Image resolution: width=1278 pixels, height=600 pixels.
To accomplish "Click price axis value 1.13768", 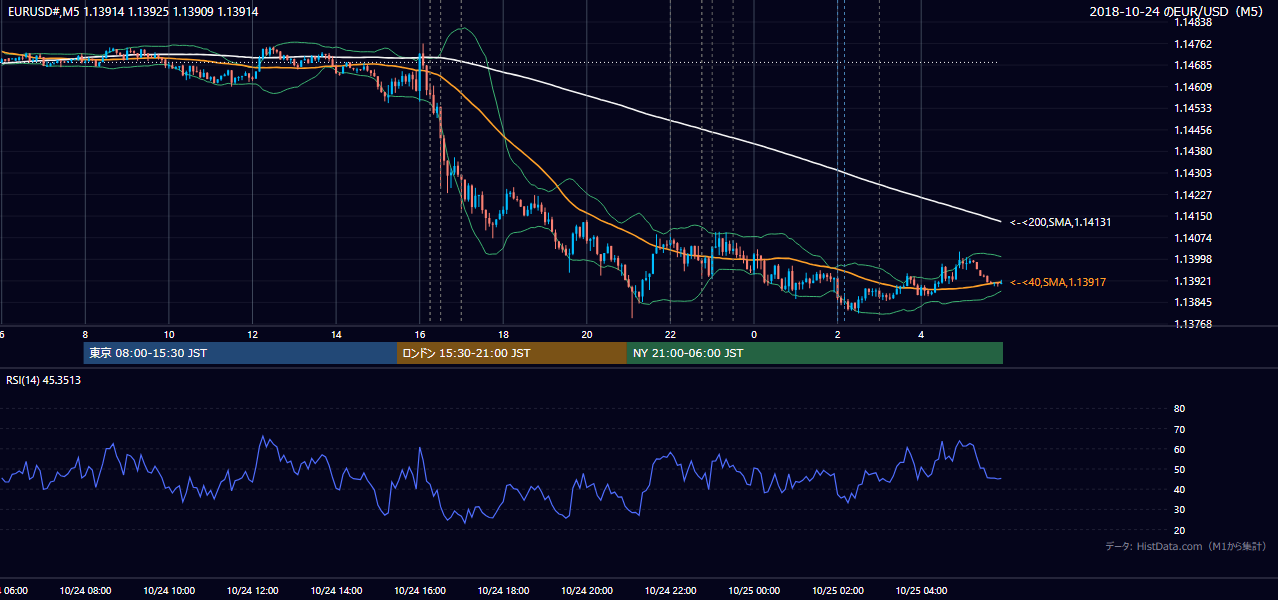I will tap(1193, 324).
